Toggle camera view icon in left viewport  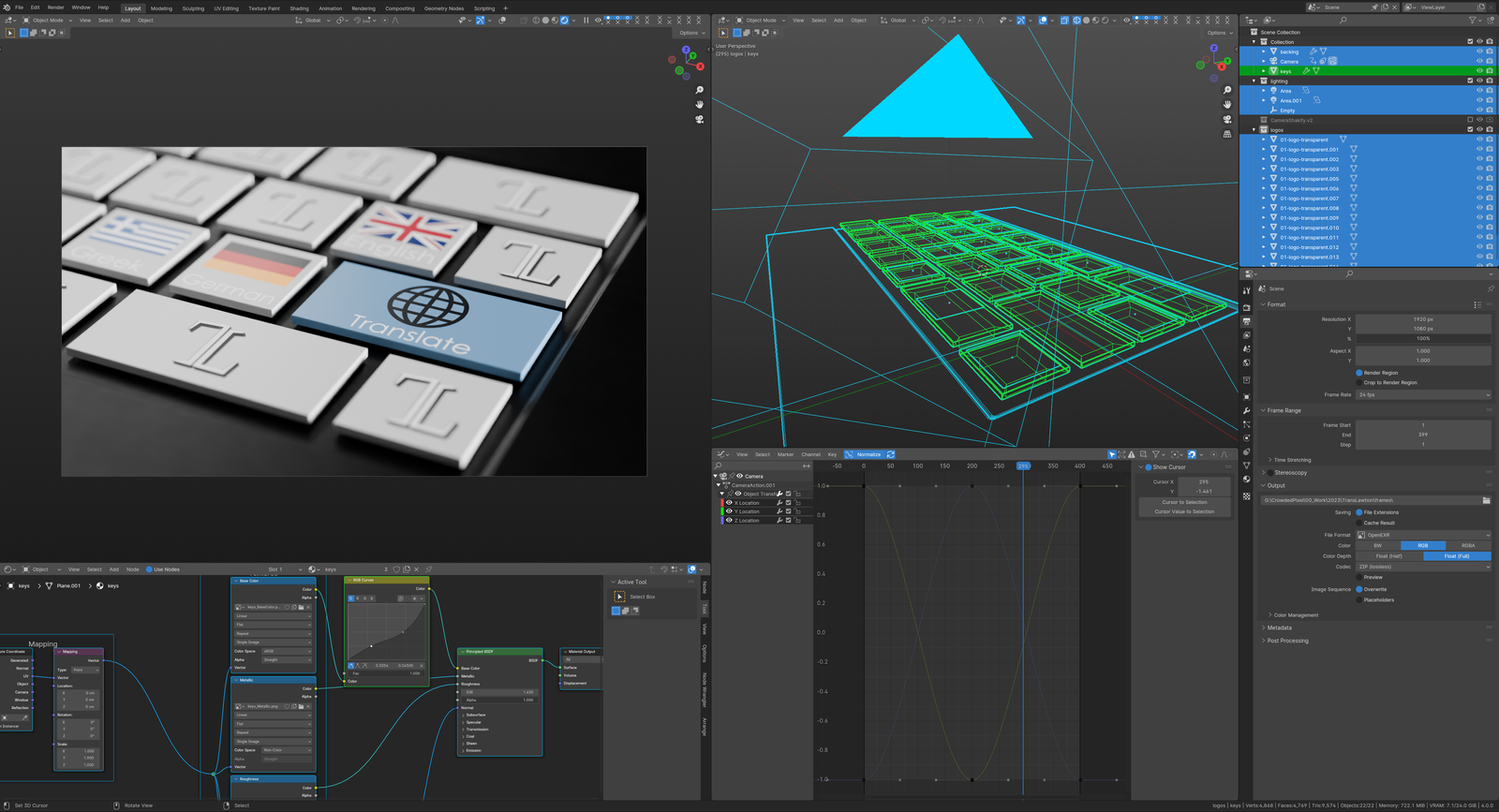(x=699, y=119)
